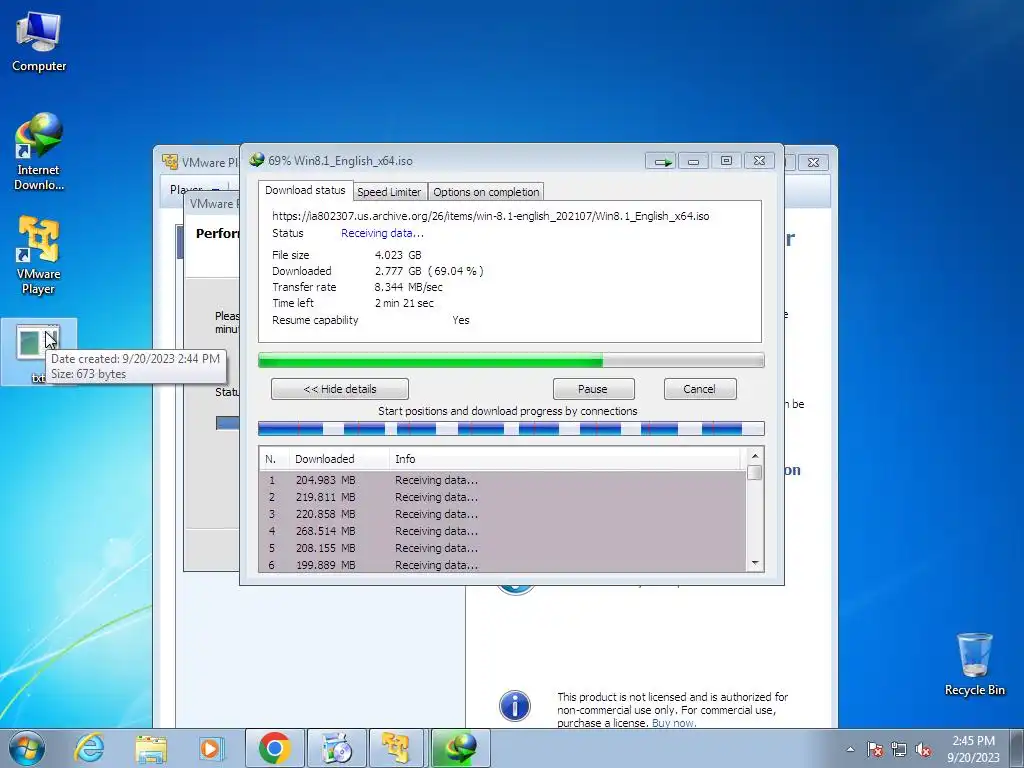Viewport: 1024px width, 768px height.
Task: Open the clock showing 2:45 PM
Action: (x=973, y=748)
